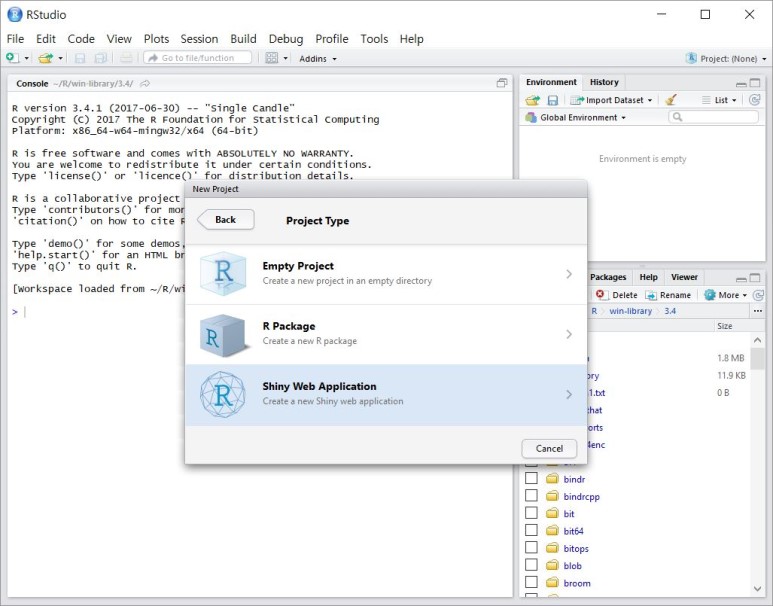Click the Go to file/function field
The image size is (773, 606).
point(198,58)
